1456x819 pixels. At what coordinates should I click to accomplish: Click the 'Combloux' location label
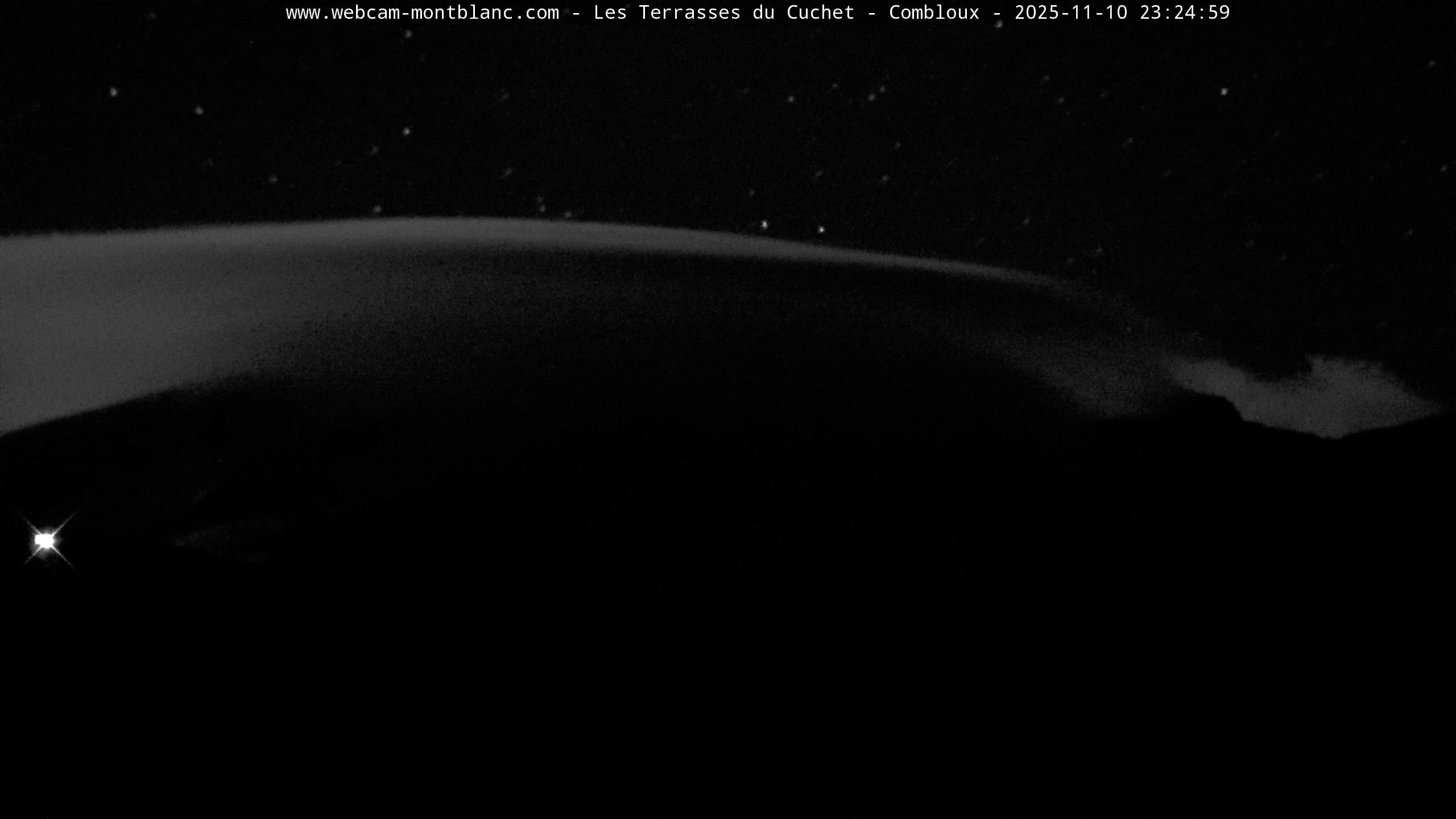pyautogui.click(x=934, y=13)
